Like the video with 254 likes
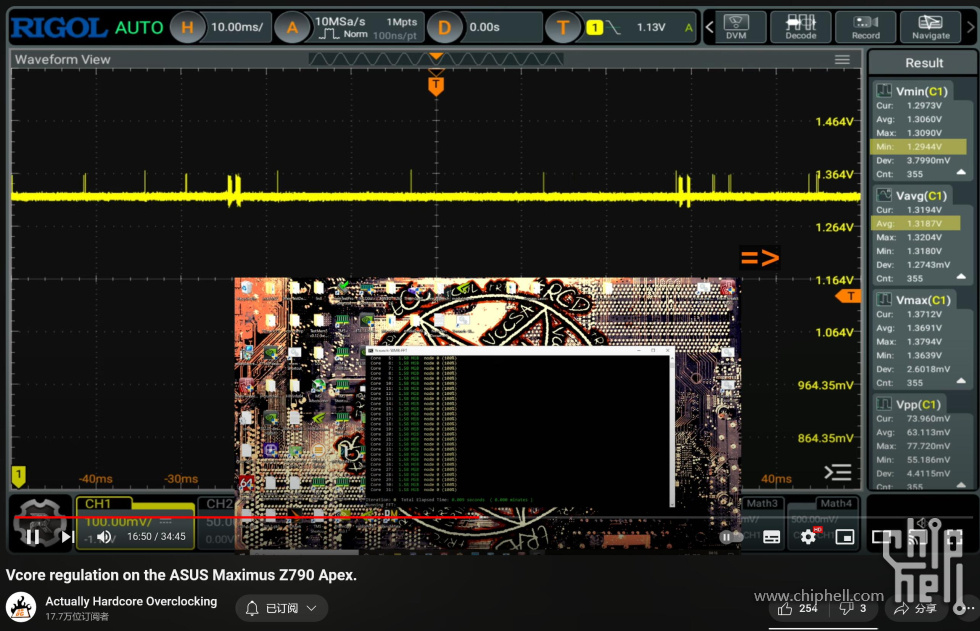 (797, 609)
